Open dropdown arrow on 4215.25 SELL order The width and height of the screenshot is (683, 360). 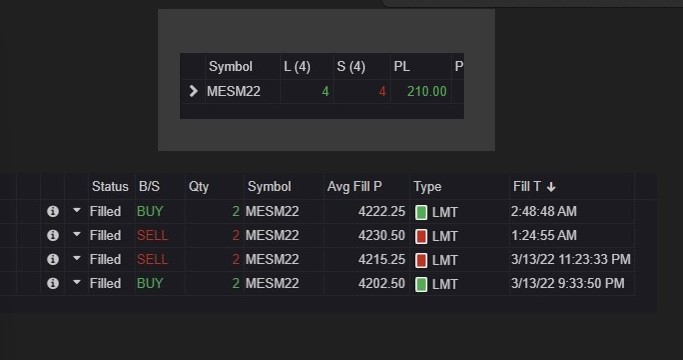pos(77,258)
